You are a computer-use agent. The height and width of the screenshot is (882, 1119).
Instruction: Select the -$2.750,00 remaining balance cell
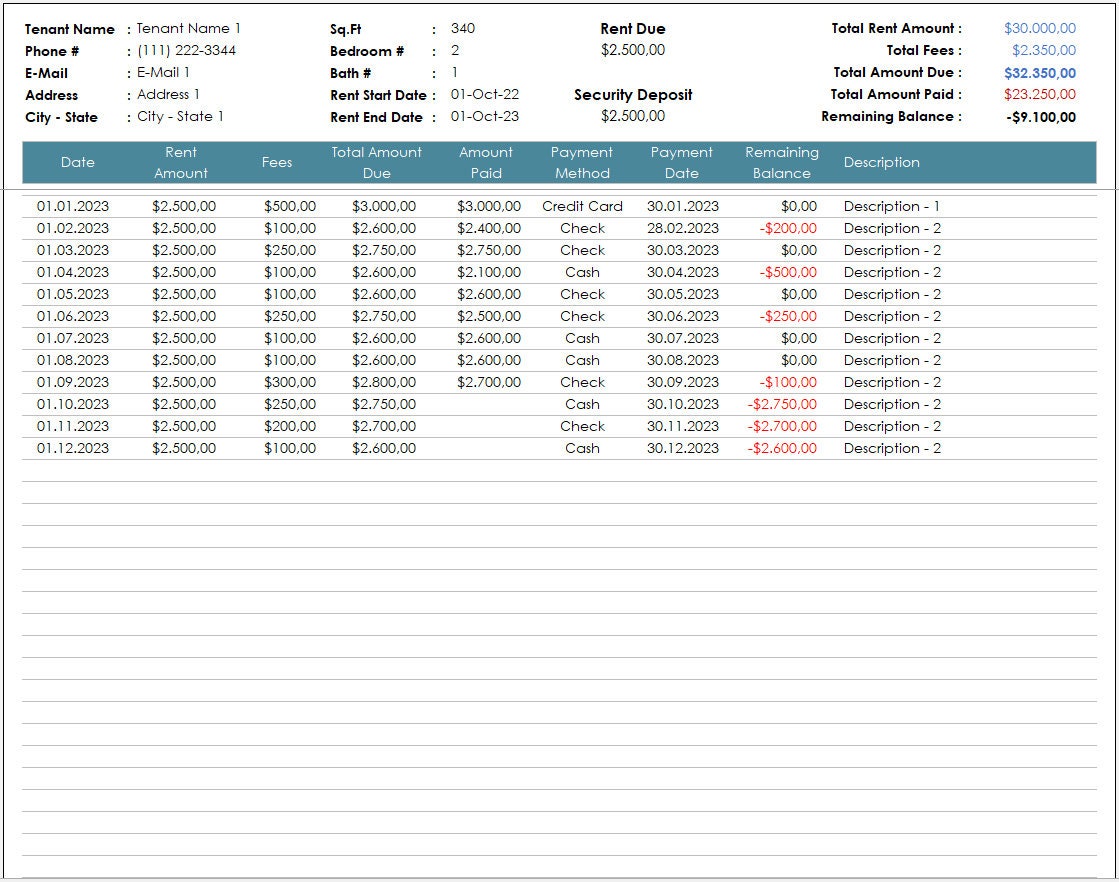782,405
